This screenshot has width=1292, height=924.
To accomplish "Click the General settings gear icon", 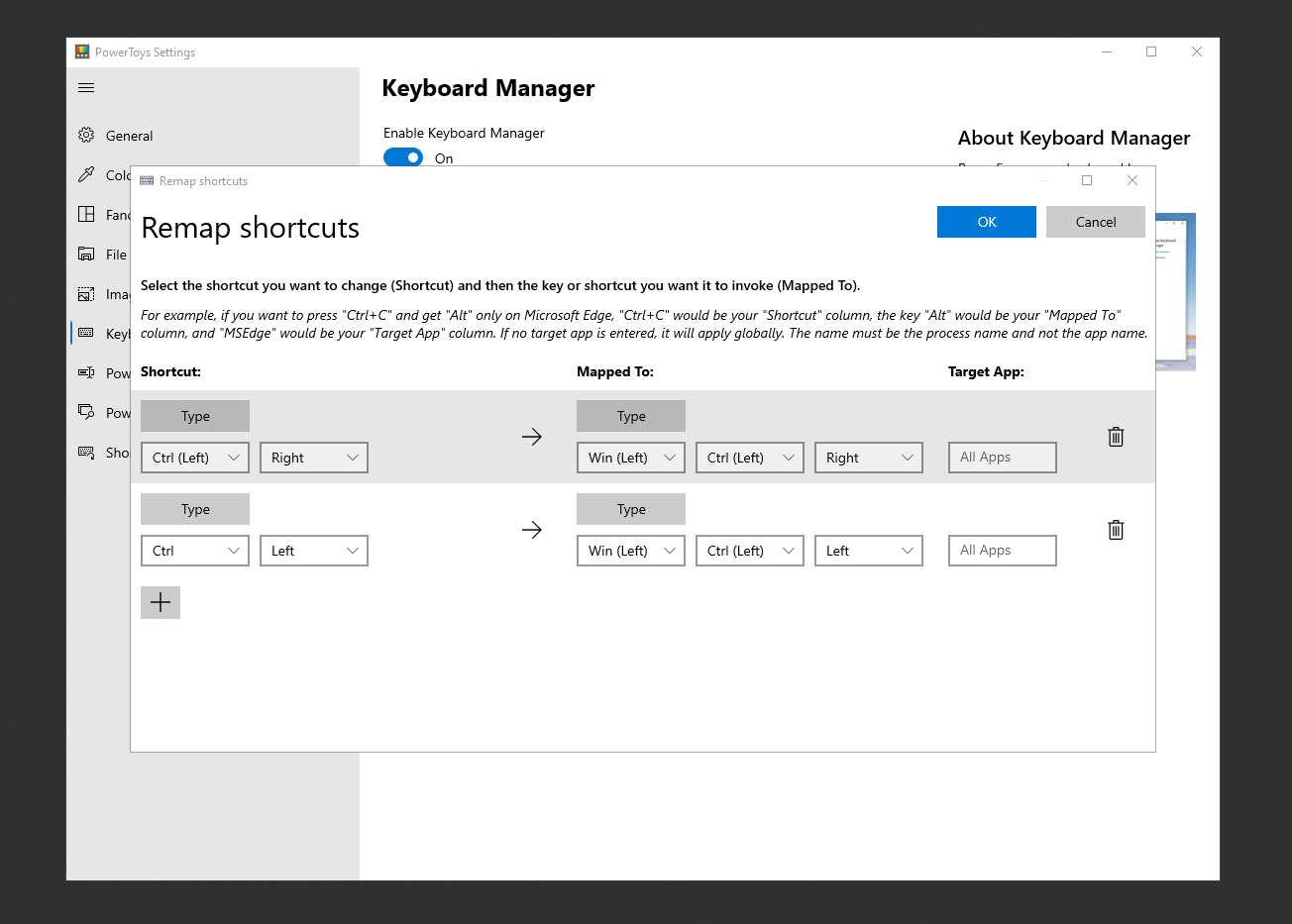I will 86,136.
